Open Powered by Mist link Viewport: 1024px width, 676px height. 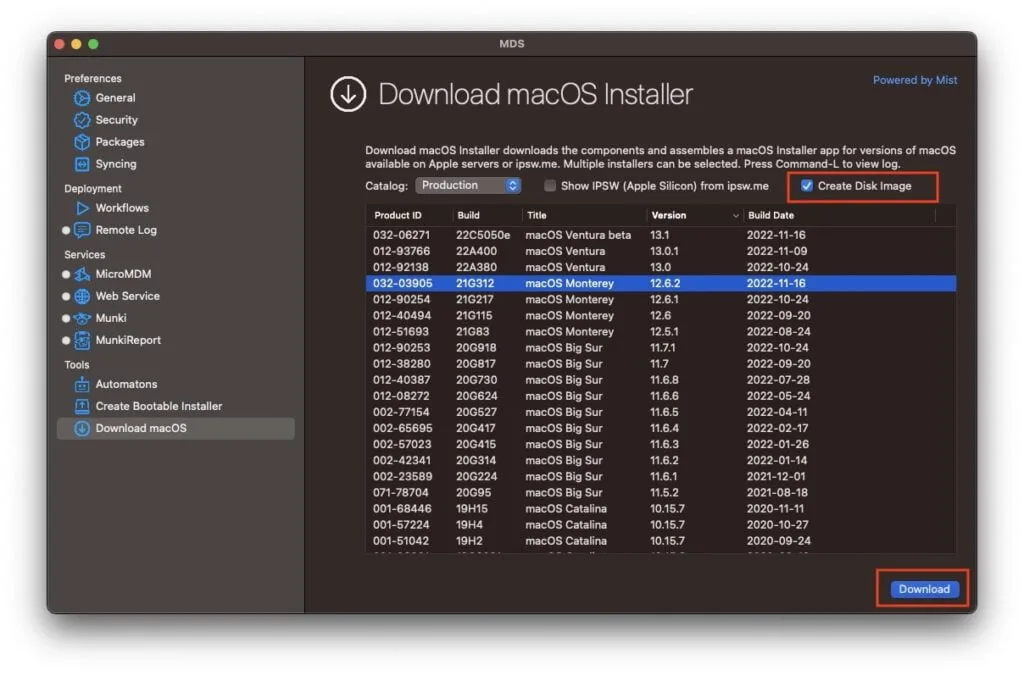(915, 80)
